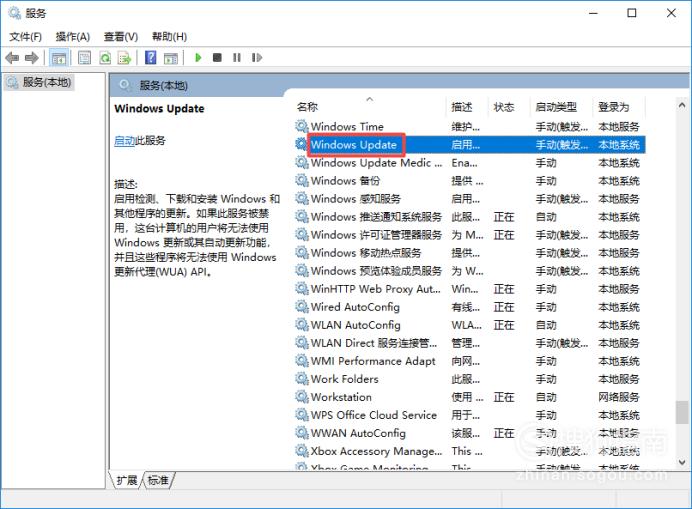Screen dimensions: 692x509
Task: Click the scrollbar up arrow in services list
Action: (x=682, y=105)
